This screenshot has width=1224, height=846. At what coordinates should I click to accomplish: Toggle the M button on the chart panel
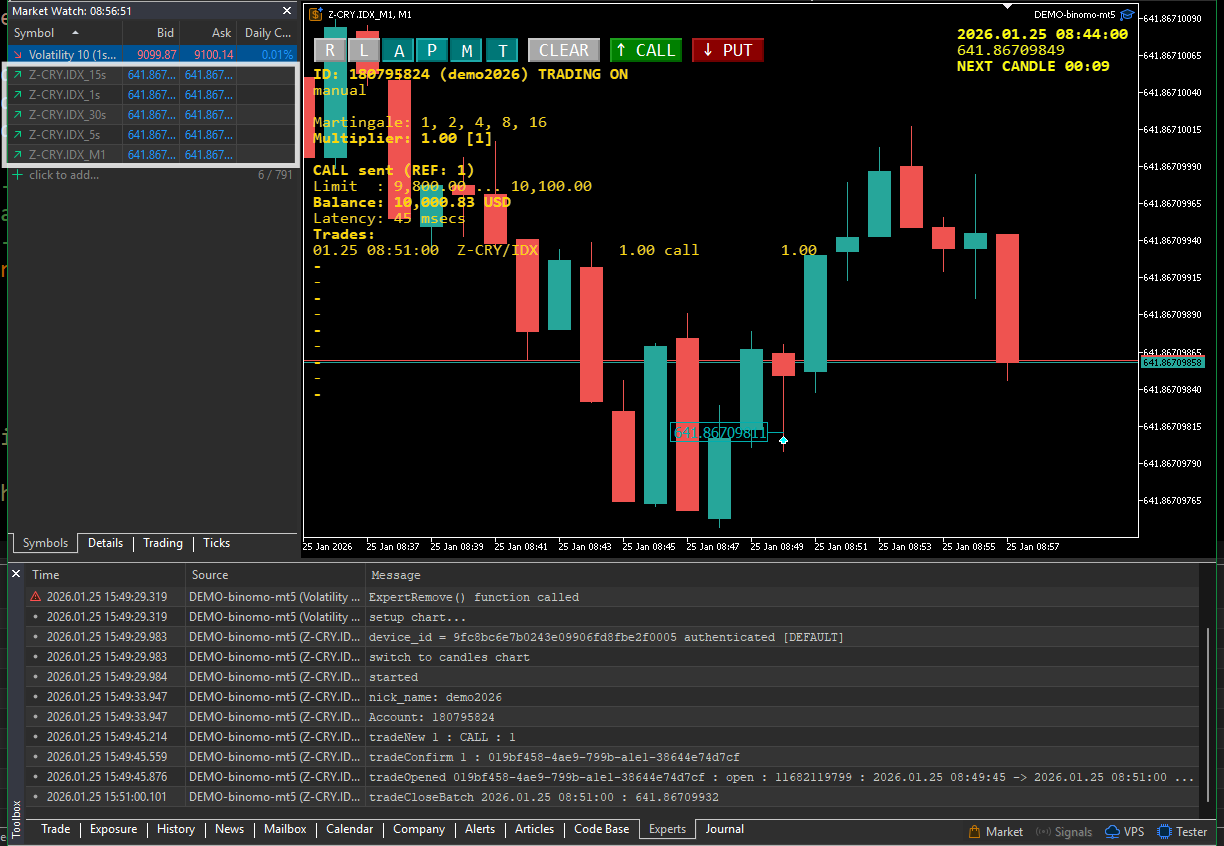[467, 50]
